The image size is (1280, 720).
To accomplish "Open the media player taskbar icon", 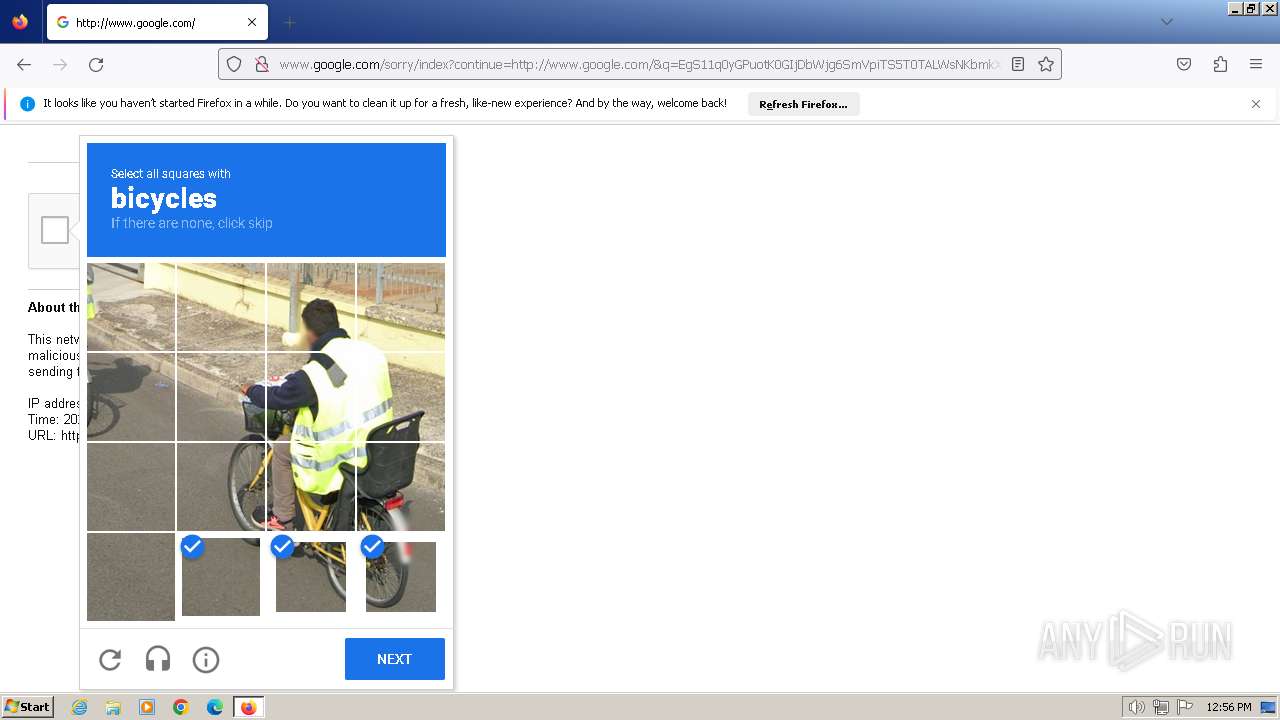I will (147, 707).
